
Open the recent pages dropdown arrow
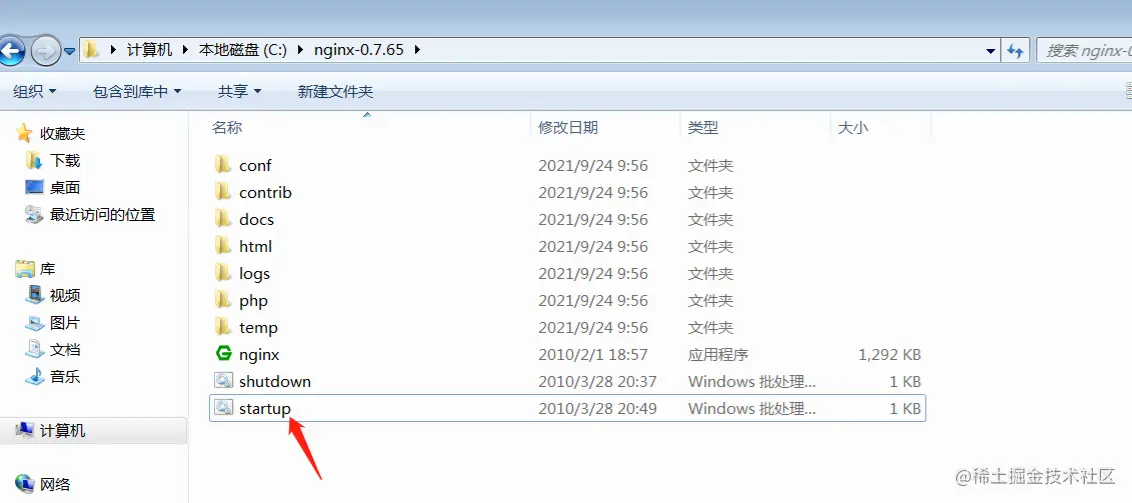click(x=69, y=51)
